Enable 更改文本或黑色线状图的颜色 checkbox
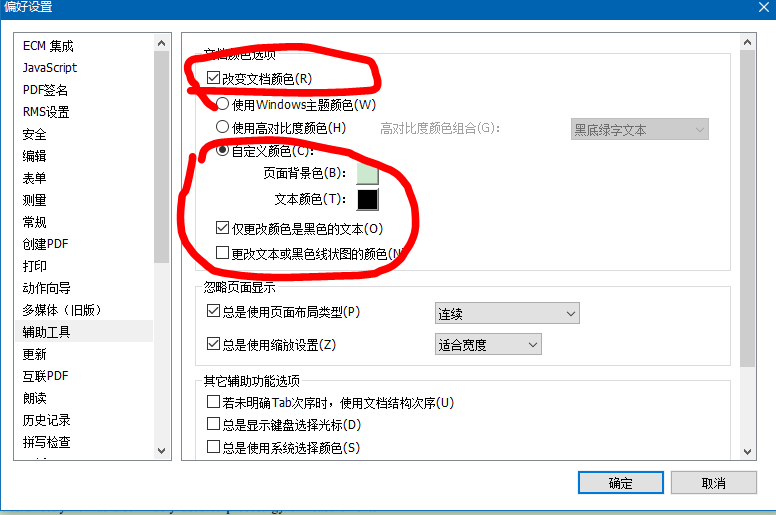 pyautogui.click(x=222, y=253)
